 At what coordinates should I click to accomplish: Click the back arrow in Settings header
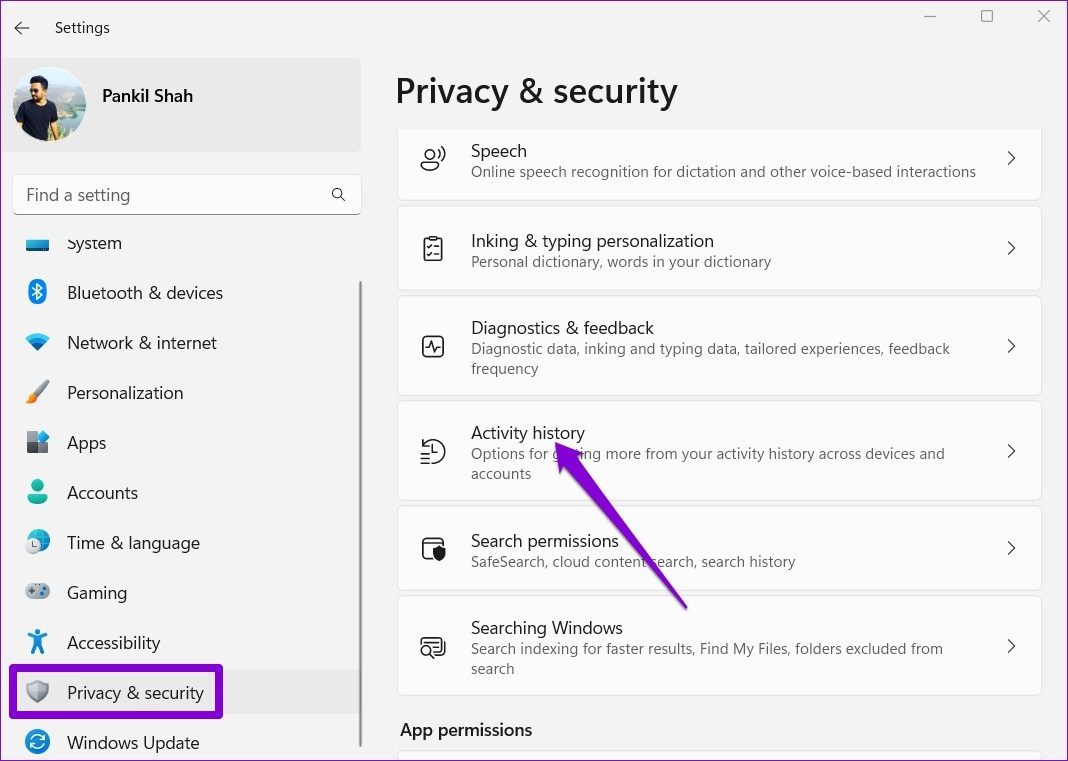[x=22, y=28]
